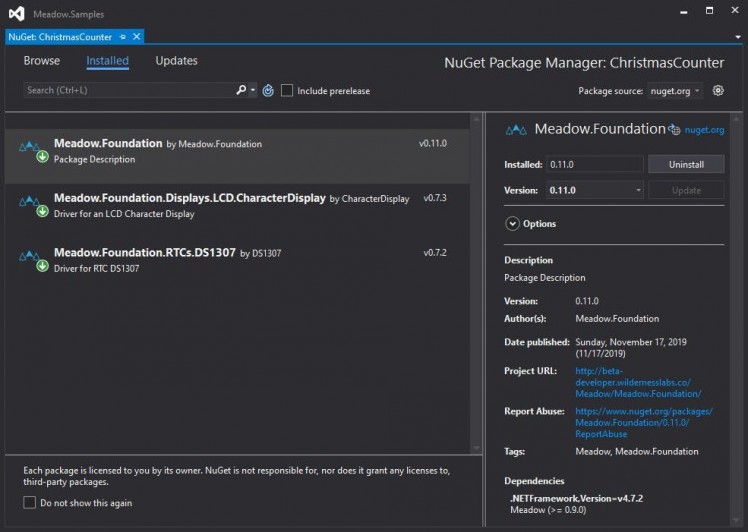This screenshot has height=532, width=748.
Task: Check the Do not show this again box
Action: (30, 503)
